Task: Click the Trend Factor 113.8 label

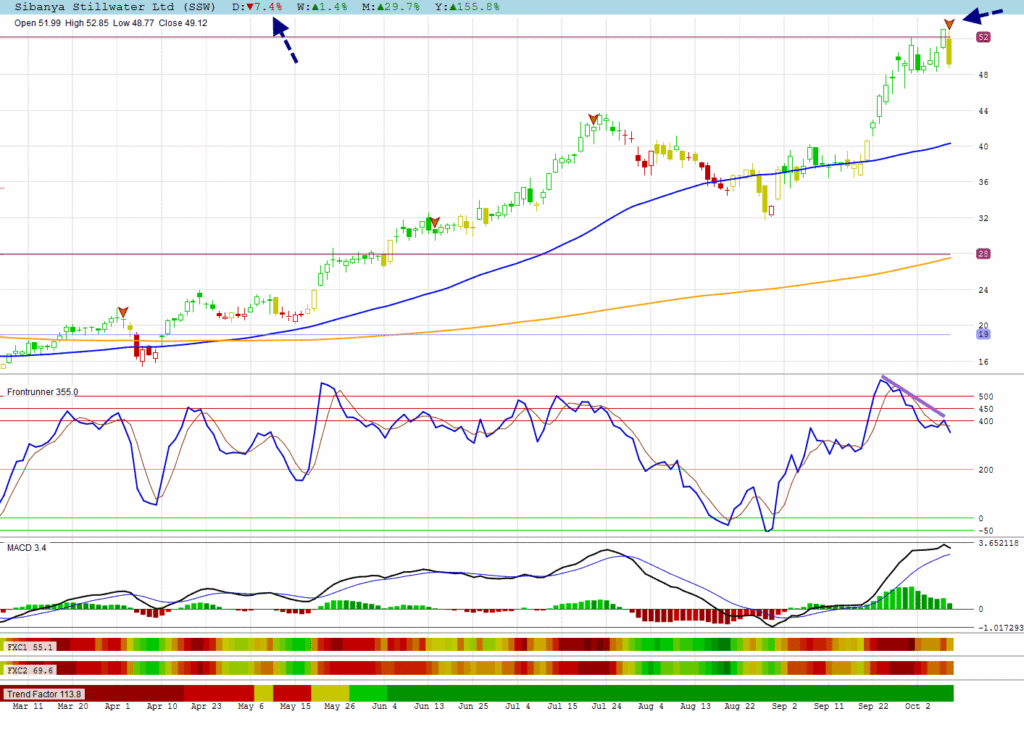Action: [x=45, y=693]
